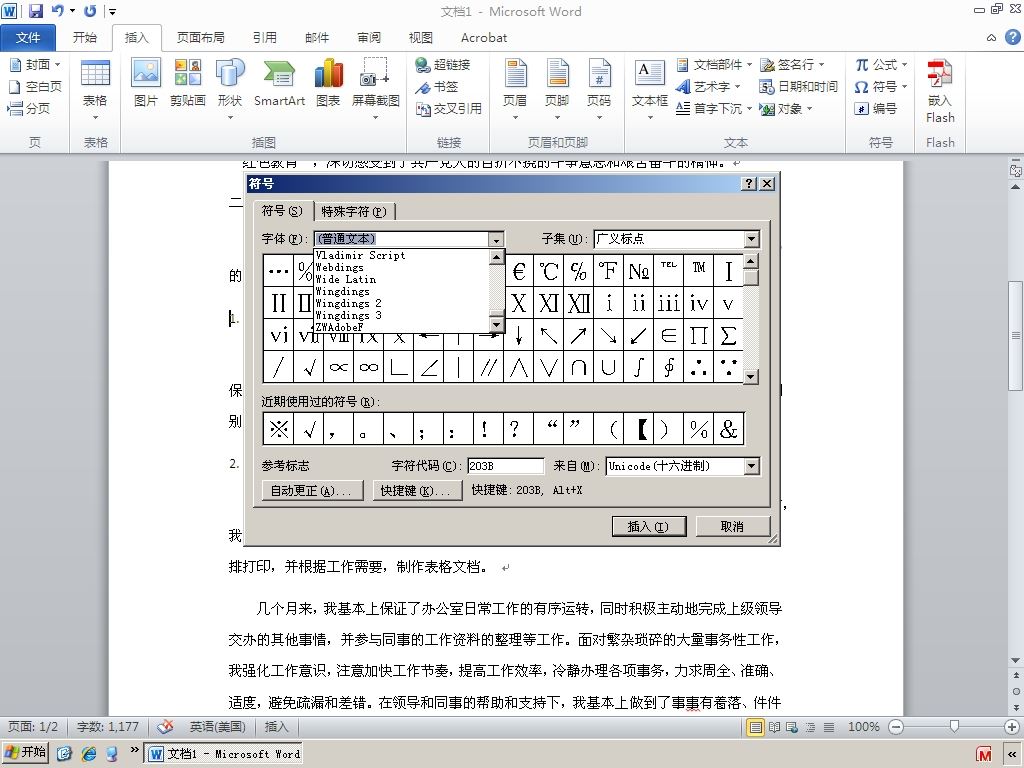Open the font (字体) combo box arrow
Image resolution: width=1024 pixels, height=768 pixels.
click(496, 239)
